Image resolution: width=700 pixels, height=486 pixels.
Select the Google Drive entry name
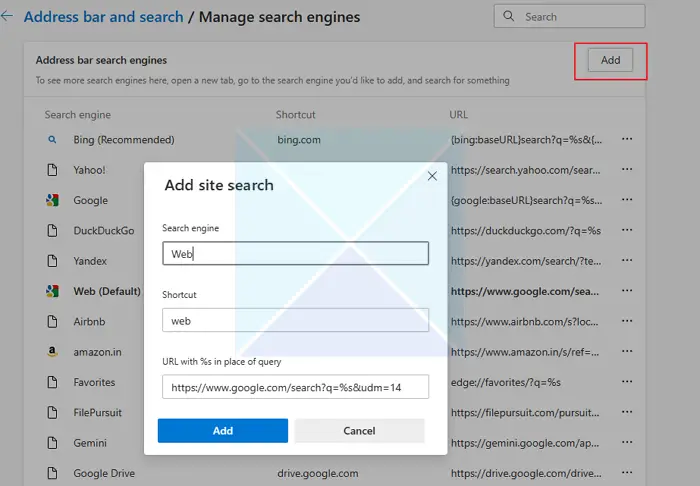tap(104, 473)
